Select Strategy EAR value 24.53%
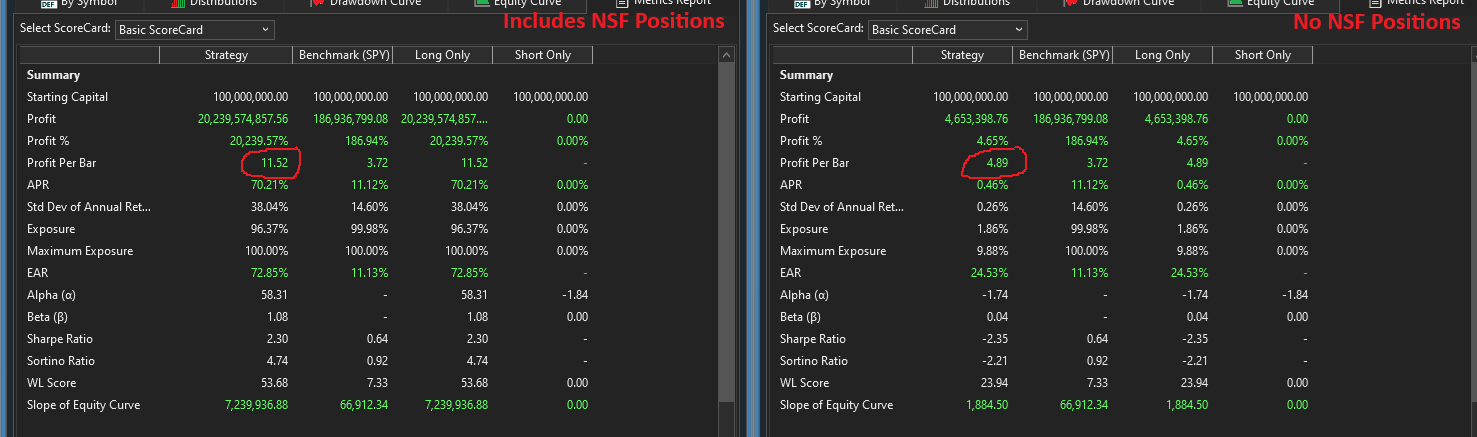 tap(987, 273)
